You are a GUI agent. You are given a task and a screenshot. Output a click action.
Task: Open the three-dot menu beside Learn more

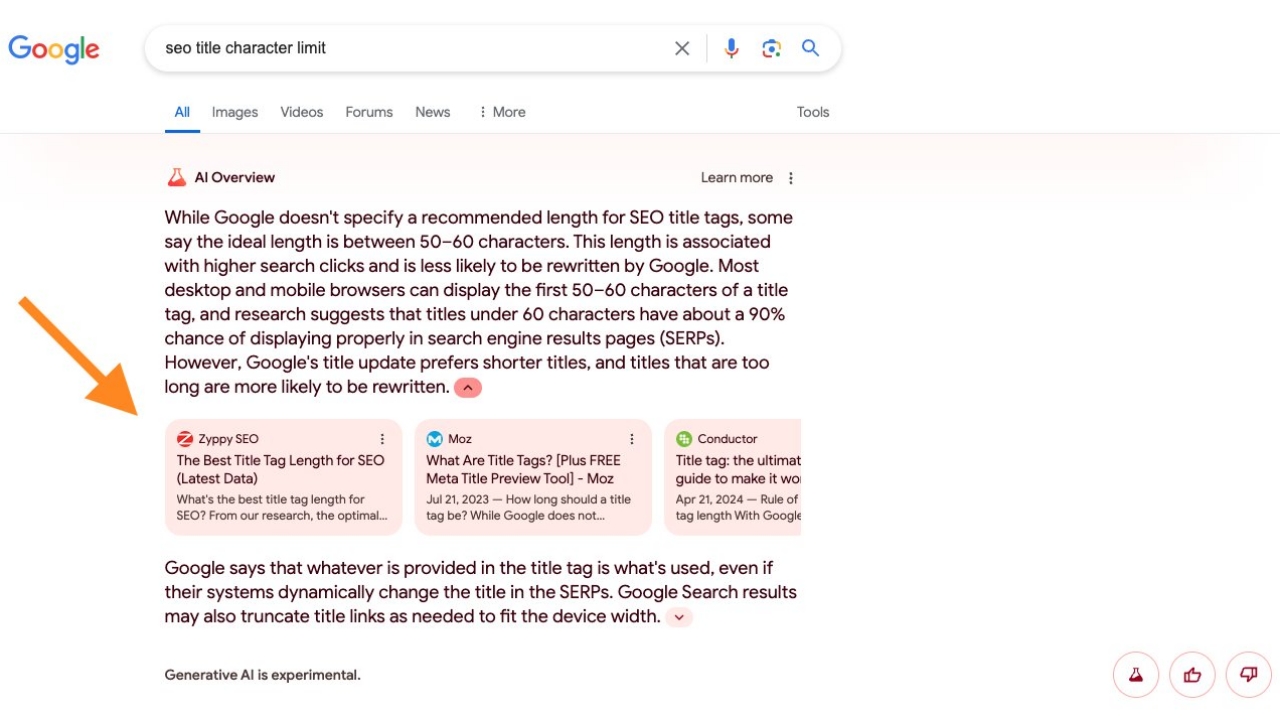790,177
